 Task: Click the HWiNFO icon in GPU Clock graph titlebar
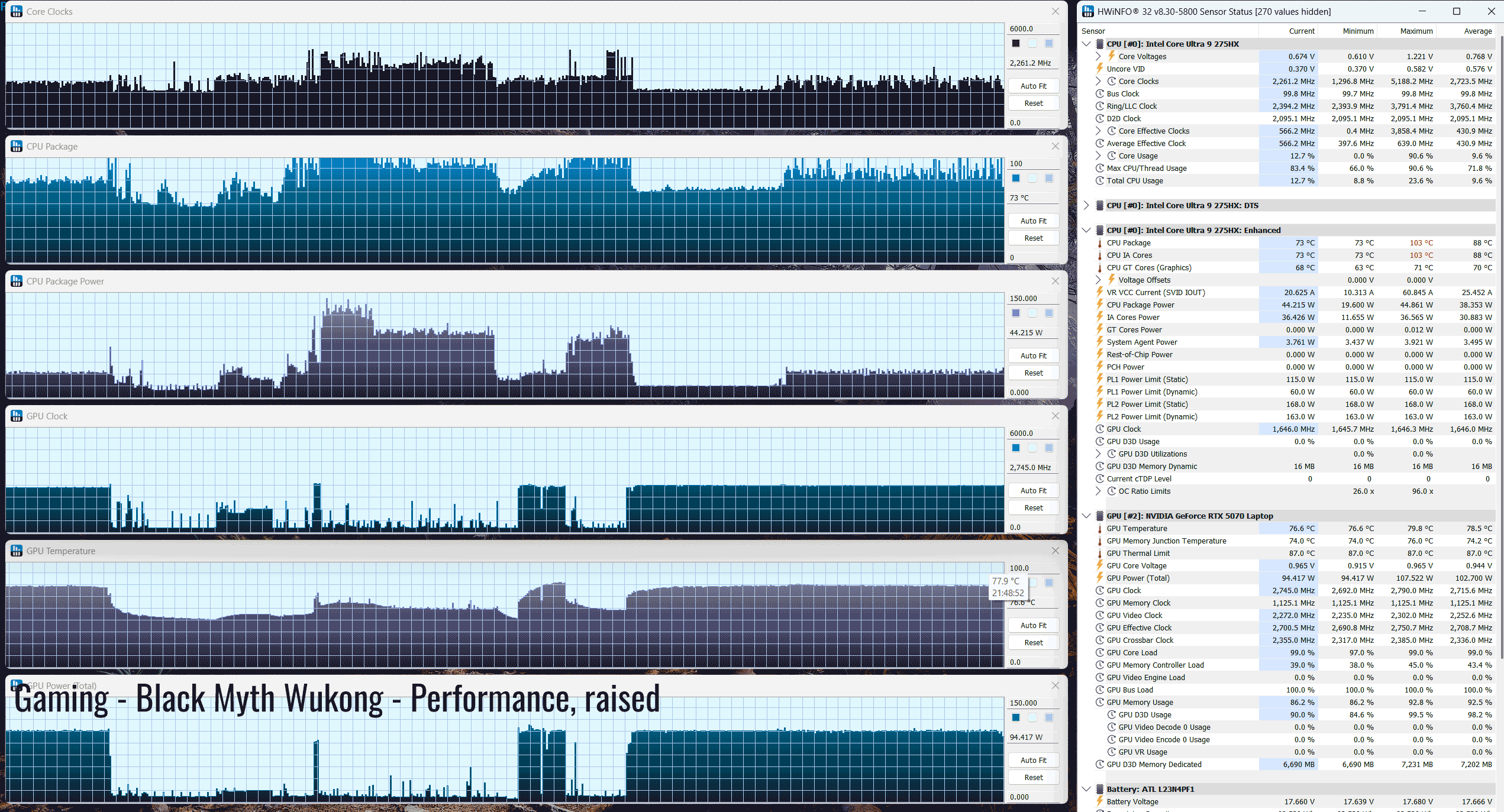tap(17, 416)
